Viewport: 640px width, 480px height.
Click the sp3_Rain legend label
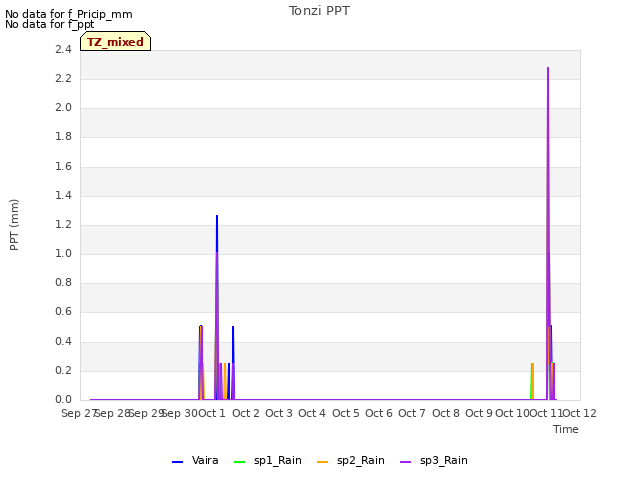(444, 461)
